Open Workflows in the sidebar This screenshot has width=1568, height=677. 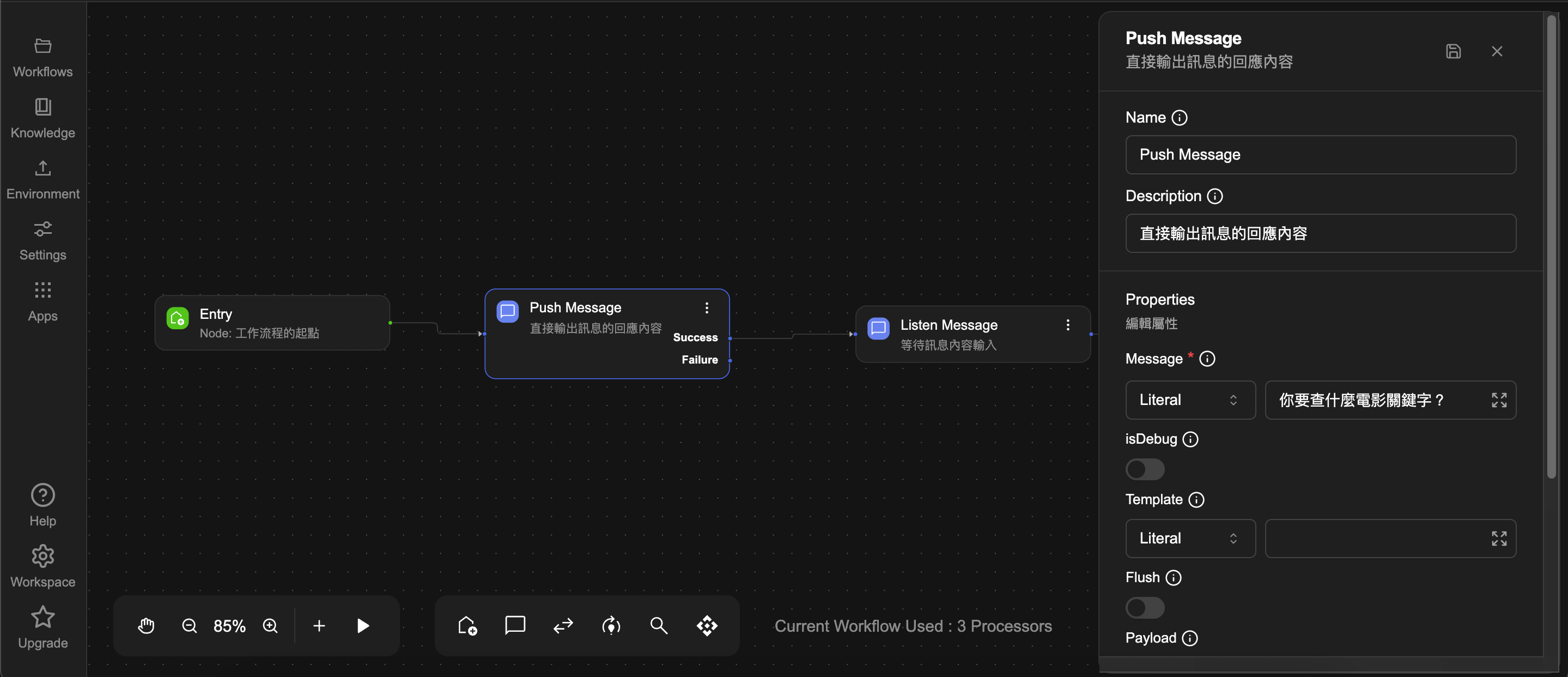click(42, 57)
